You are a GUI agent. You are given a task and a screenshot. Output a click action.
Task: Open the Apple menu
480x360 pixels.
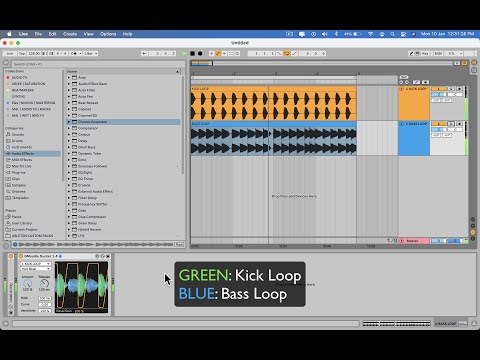point(9,34)
